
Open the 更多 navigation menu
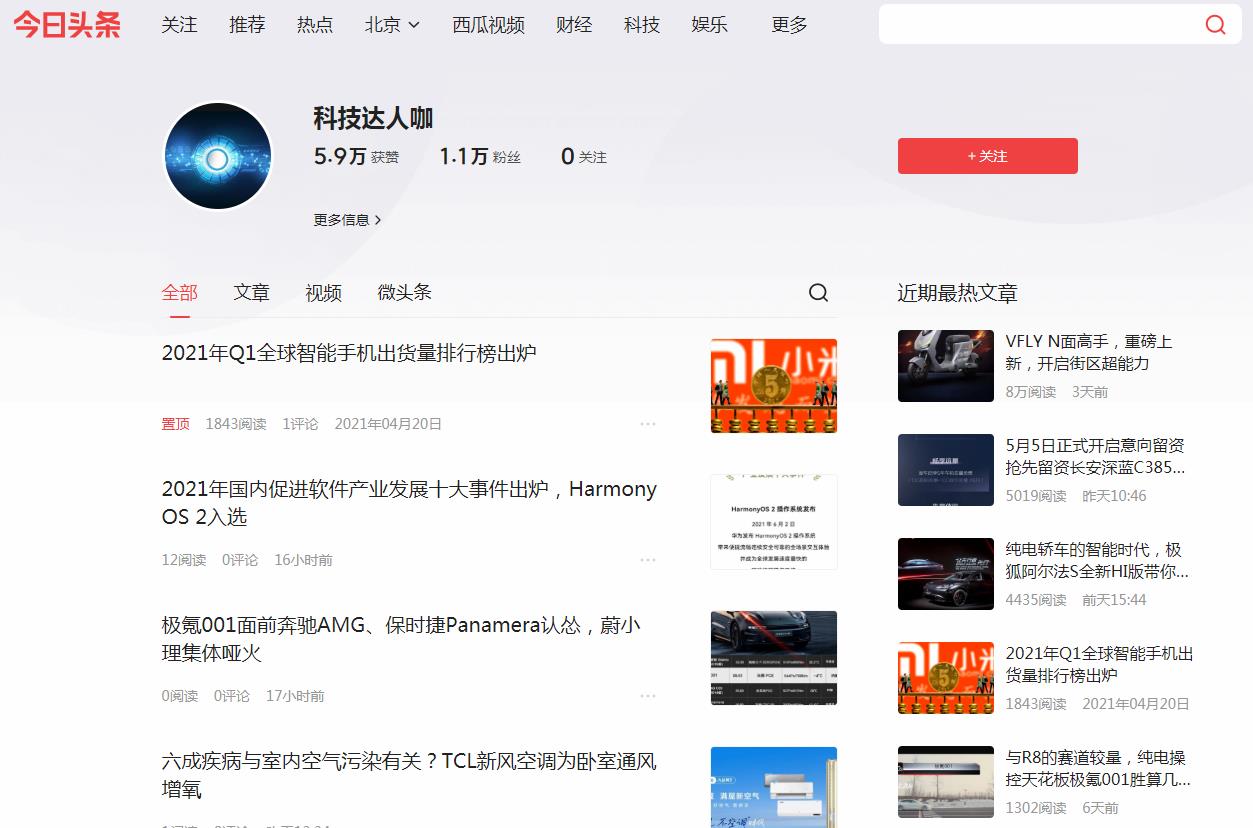[x=789, y=25]
